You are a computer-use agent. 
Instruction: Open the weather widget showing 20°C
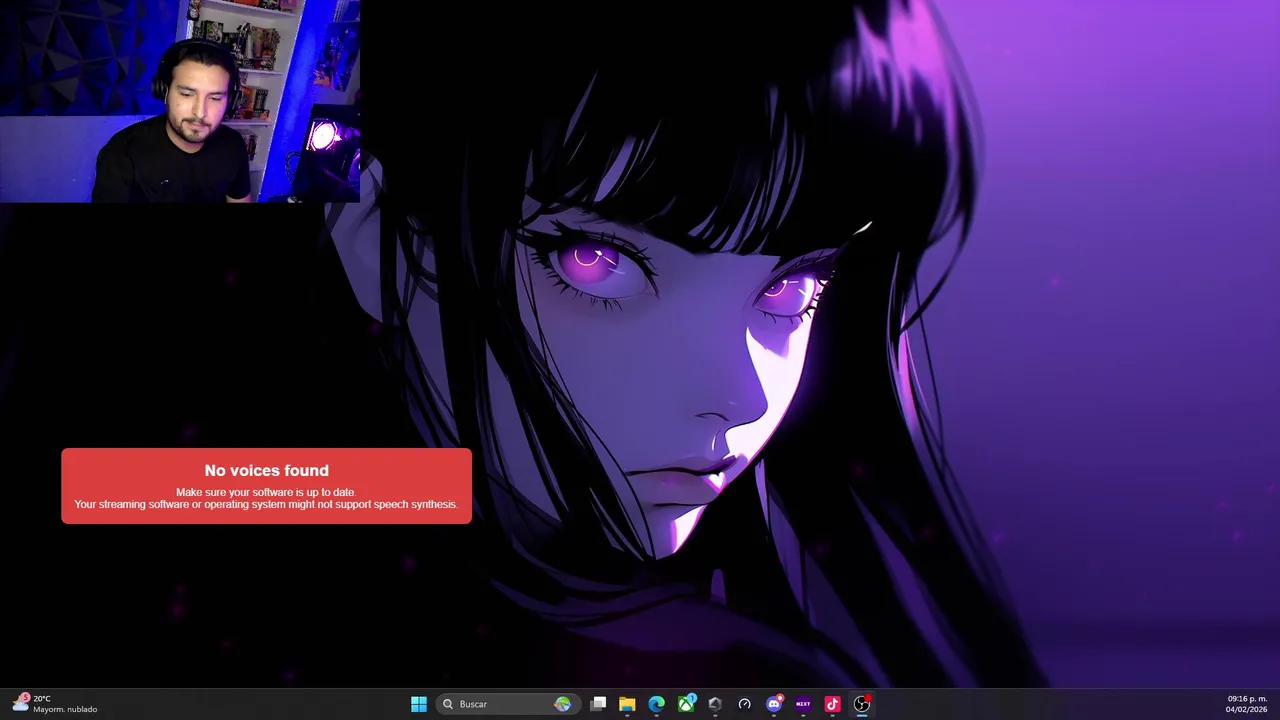point(55,704)
